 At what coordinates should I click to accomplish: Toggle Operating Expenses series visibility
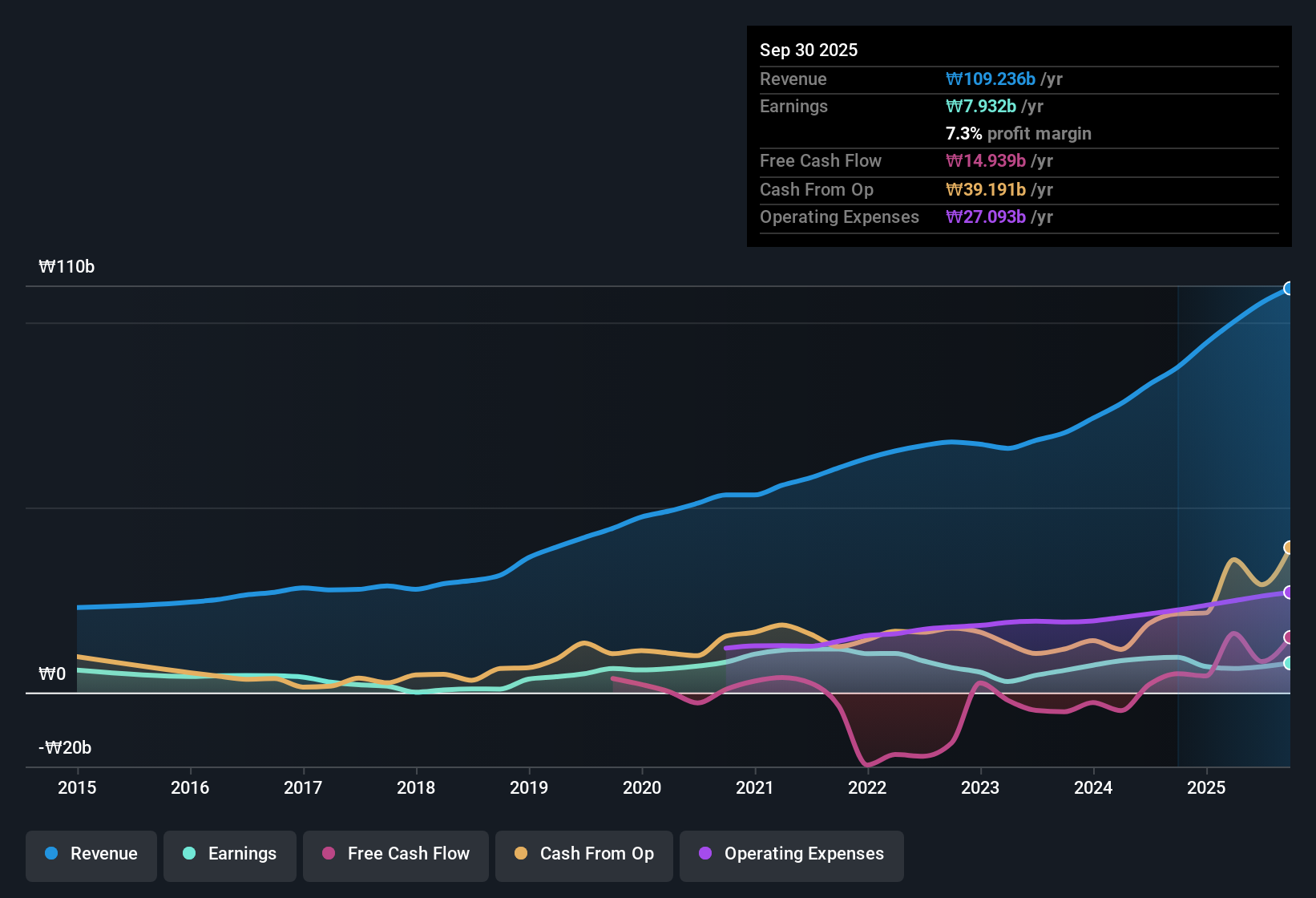pos(791,855)
